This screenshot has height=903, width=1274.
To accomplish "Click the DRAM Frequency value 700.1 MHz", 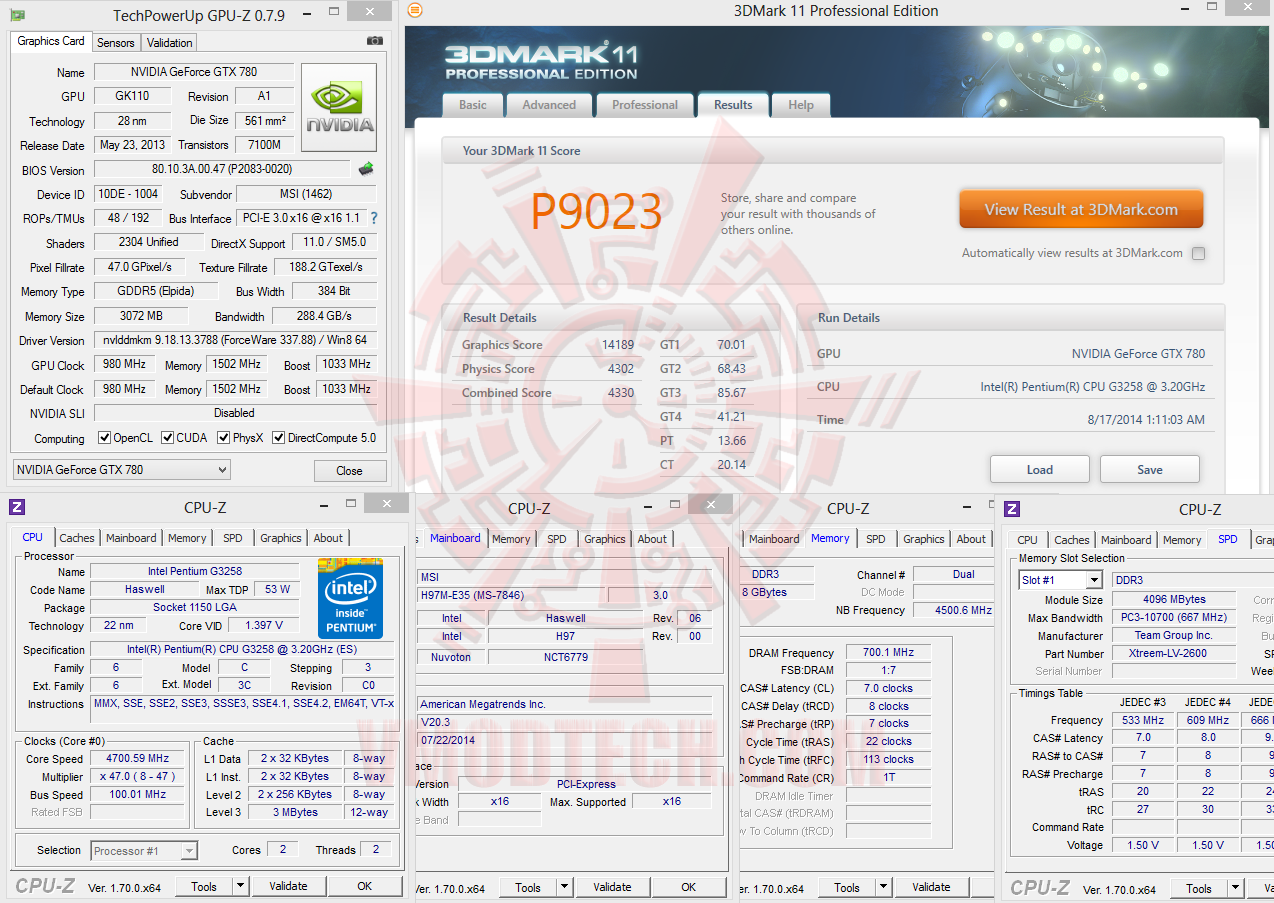I will click(889, 653).
